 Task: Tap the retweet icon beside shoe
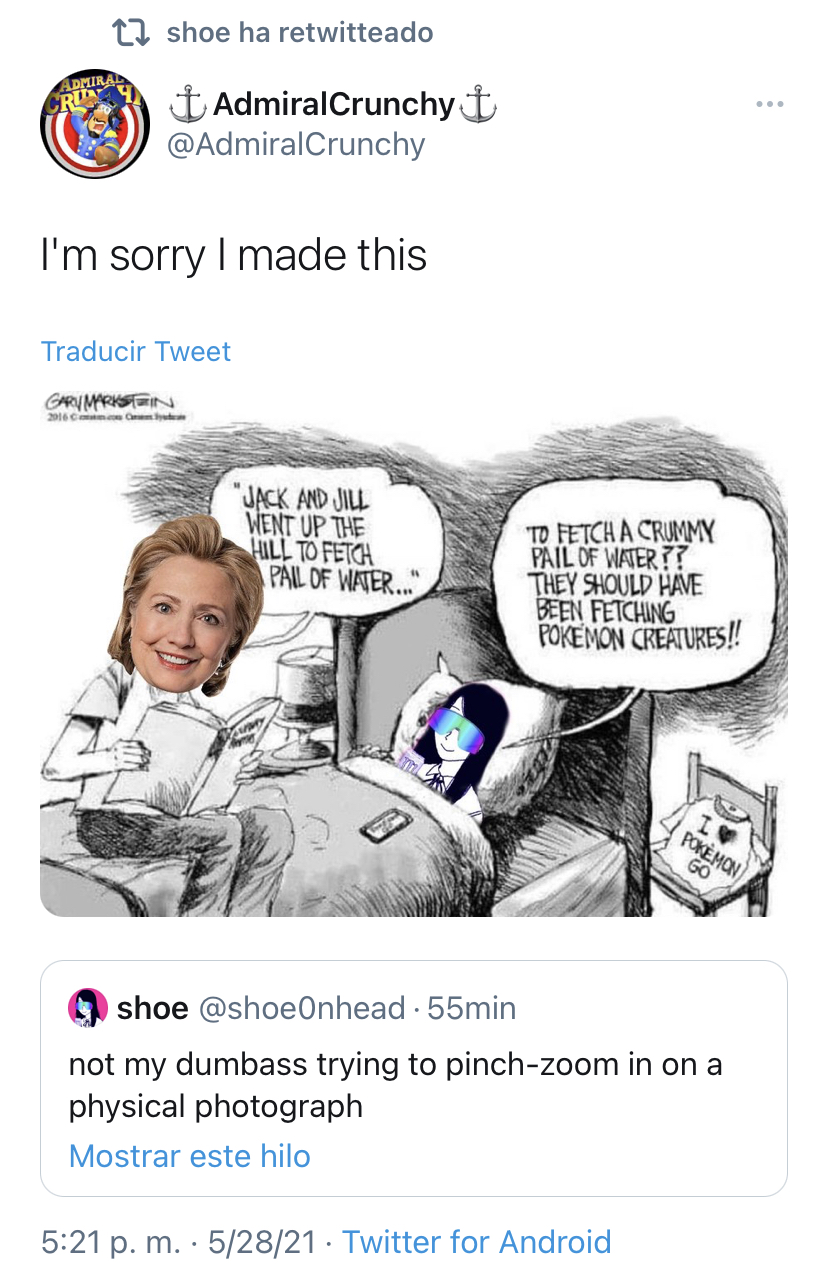click(x=130, y=33)
